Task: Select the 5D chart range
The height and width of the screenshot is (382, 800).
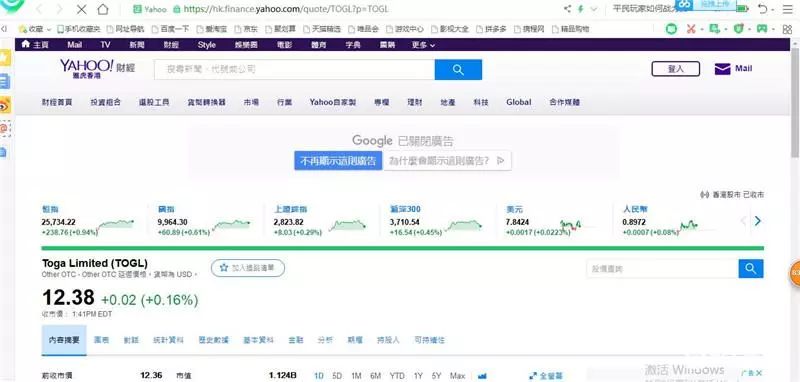Action: 337,376
